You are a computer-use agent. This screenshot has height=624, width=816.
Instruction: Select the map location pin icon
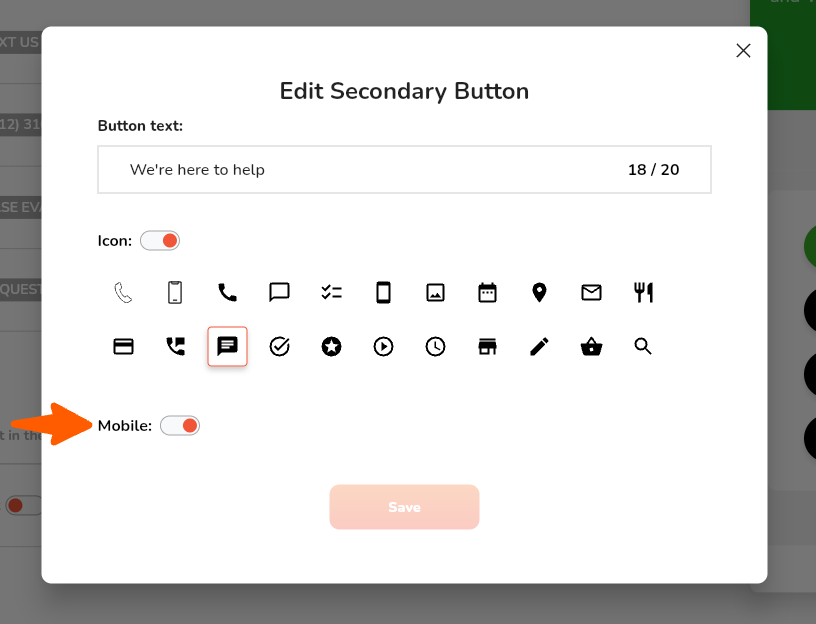pyautogui.click(x=540, y=292)
